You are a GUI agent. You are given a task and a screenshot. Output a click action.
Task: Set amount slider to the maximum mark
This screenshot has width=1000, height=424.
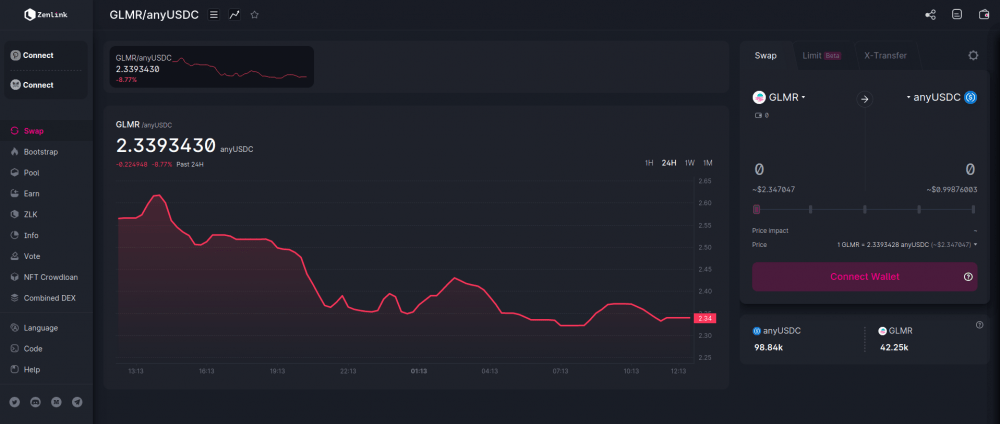click(x=973, y=209)
